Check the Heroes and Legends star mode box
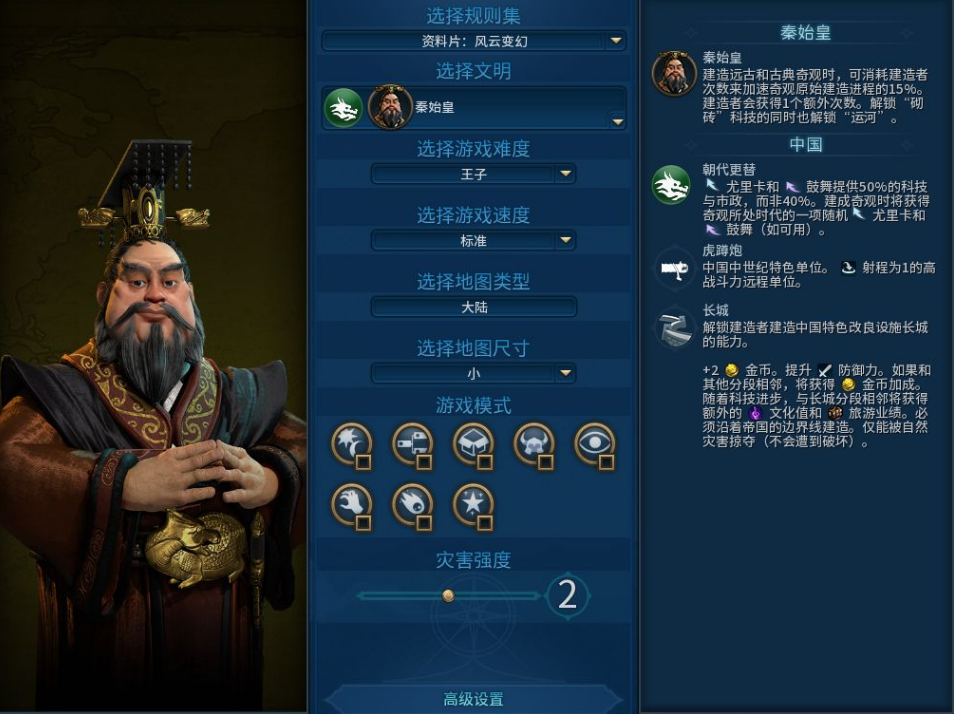 [485, 523]
